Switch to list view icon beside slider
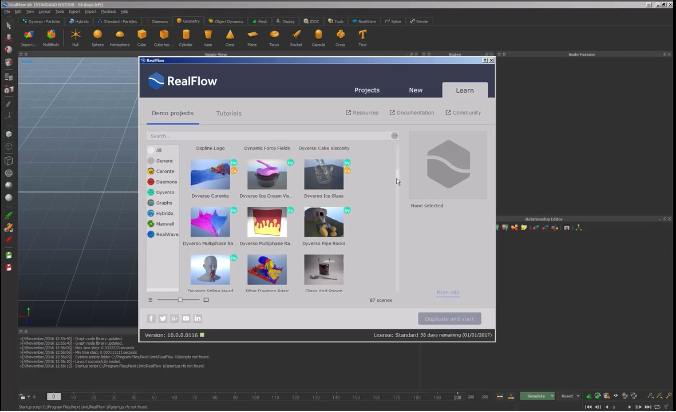The height and width of the screenshot is (412, 676). pos(150,300)
